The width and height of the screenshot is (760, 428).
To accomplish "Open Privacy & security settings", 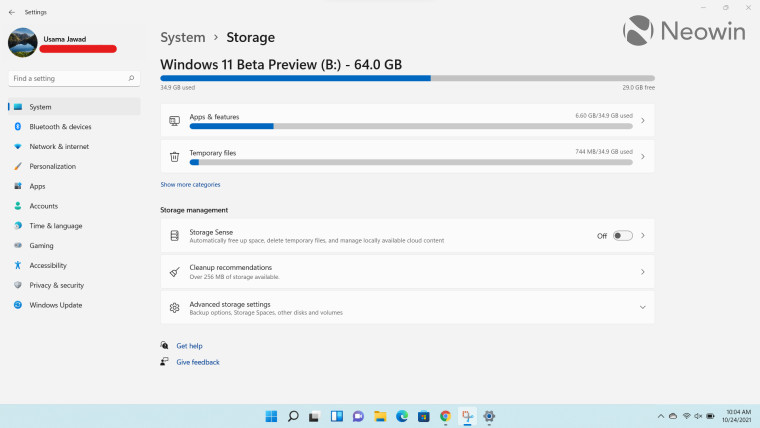I will (x=74, y=285).
